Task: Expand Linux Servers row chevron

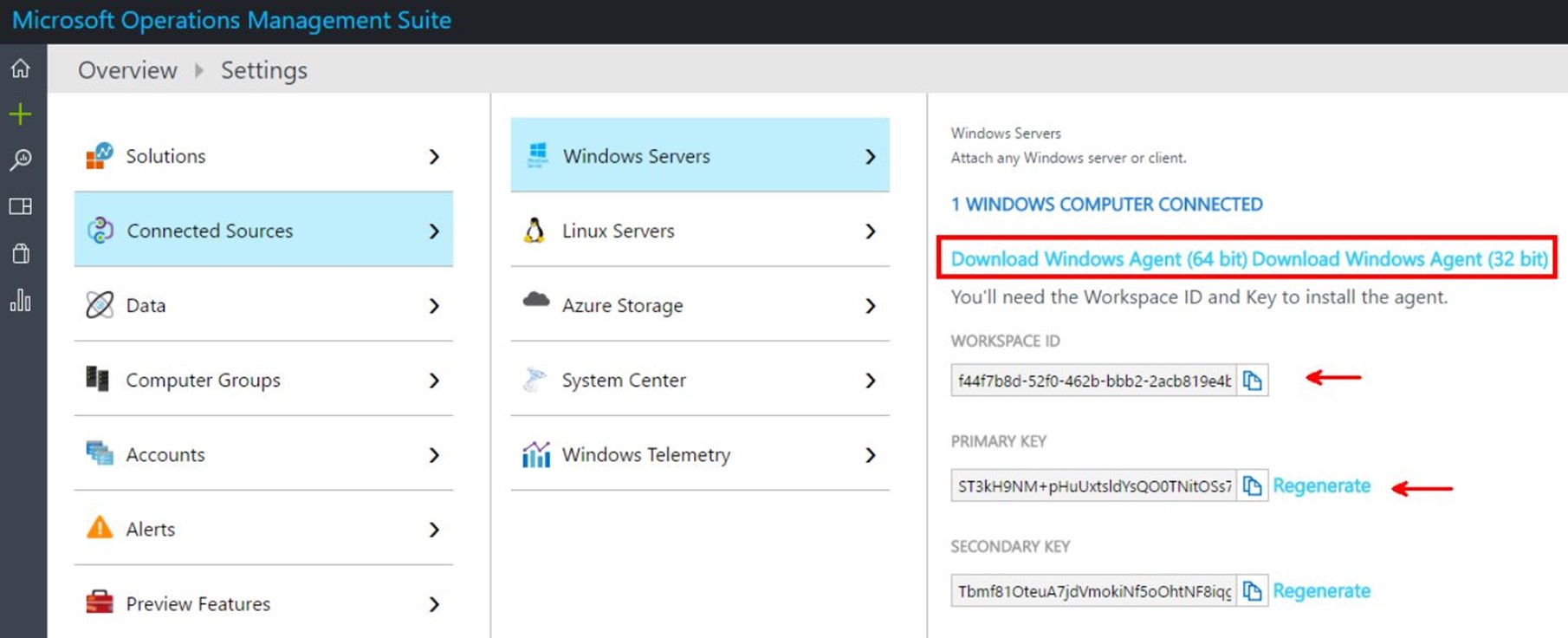Action: click(871, 231)
